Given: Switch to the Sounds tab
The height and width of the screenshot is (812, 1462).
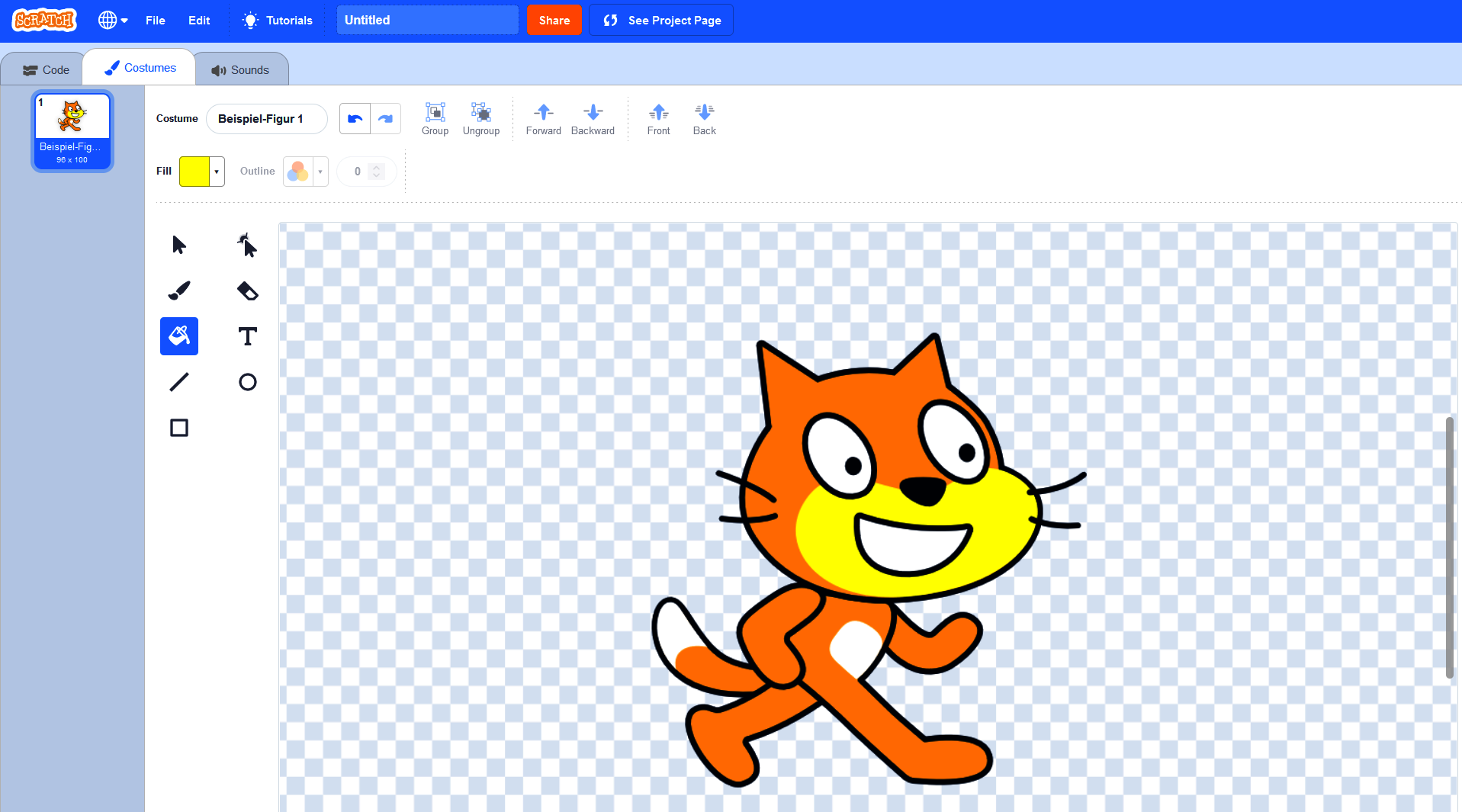Looking at the screenshot, I should 242,69.
